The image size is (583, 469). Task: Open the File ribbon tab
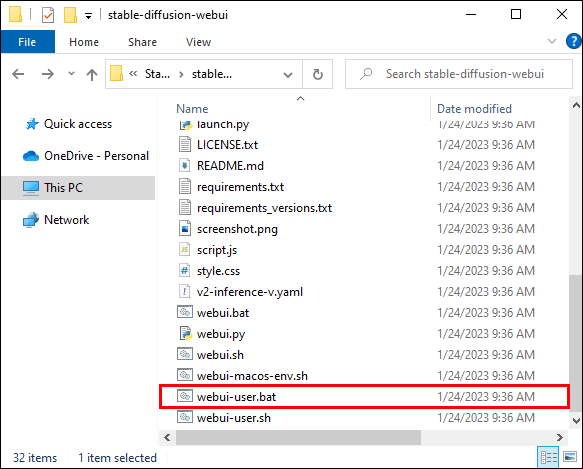[28, 42]
